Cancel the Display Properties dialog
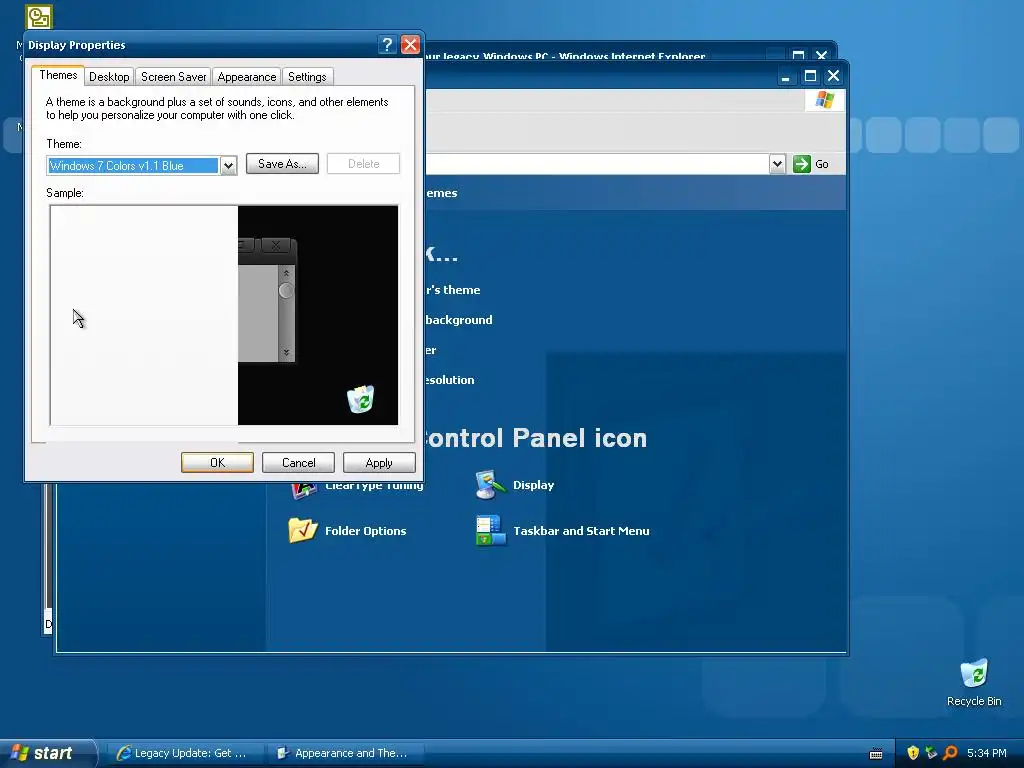The height and width of the screenshot is (768, 1024). click(298, 463)
